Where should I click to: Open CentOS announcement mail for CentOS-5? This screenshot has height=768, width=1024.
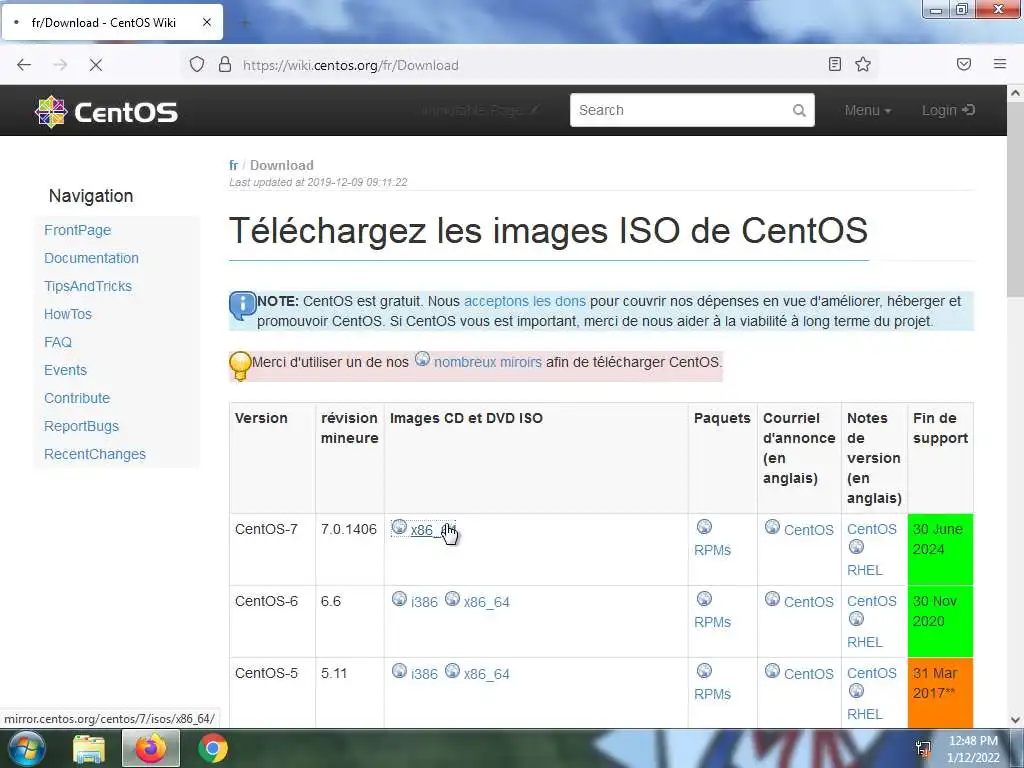pos(808,673)
